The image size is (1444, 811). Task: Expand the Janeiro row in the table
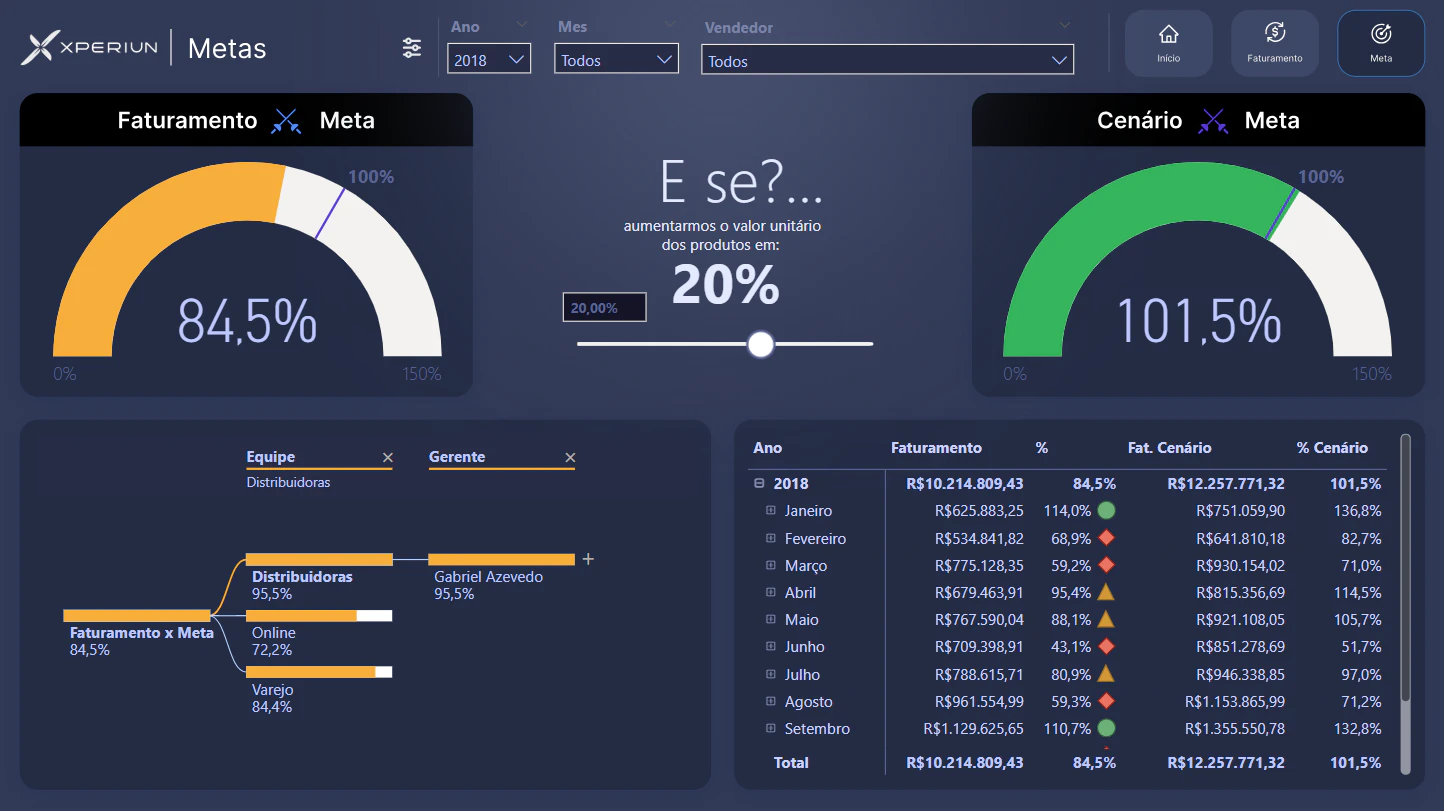coord(770,510)
